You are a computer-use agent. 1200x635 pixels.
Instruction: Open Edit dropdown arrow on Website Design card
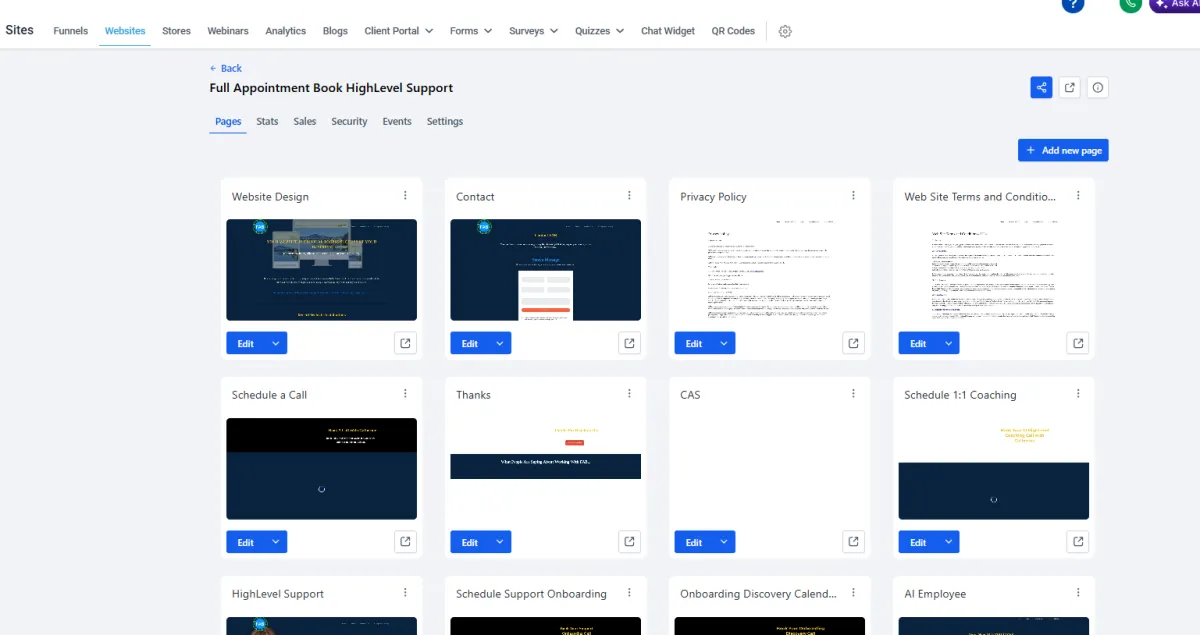276,343
